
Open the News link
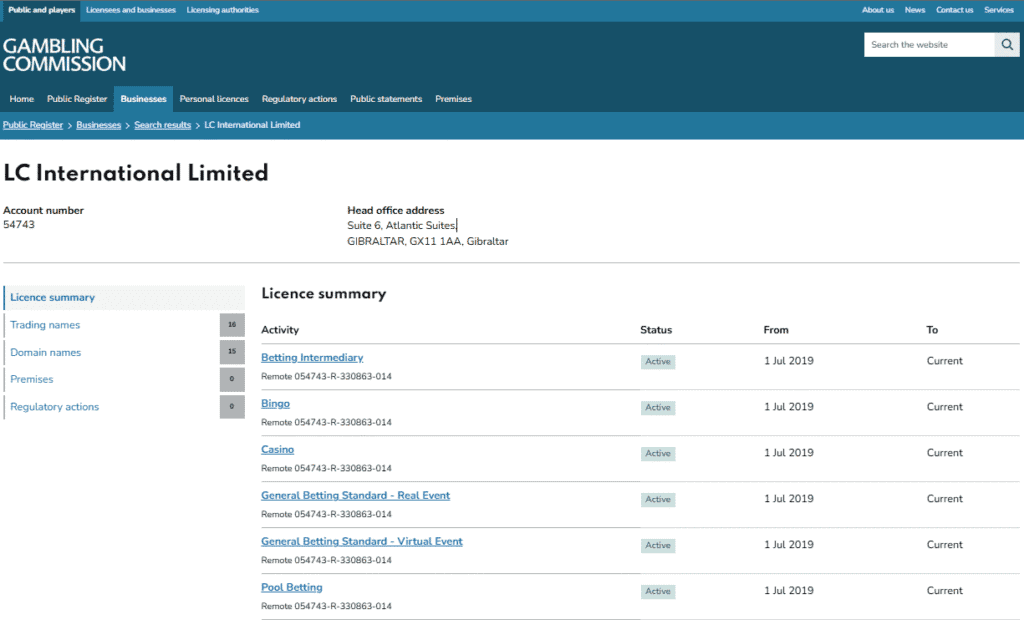(915, 10)
